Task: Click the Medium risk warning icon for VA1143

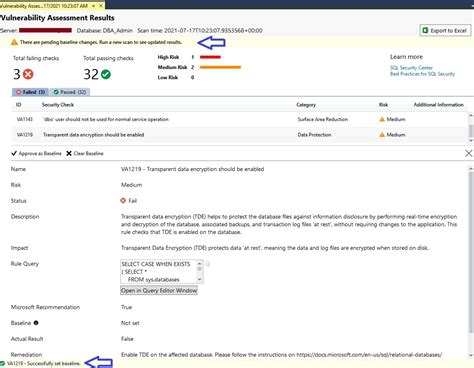Action: (x=382, y=119)
